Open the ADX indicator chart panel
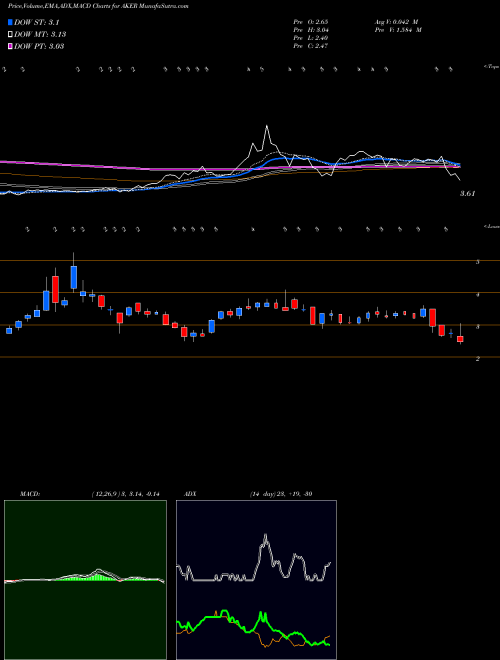The width and height of the screenshot is (500, 660). point(256,580)
